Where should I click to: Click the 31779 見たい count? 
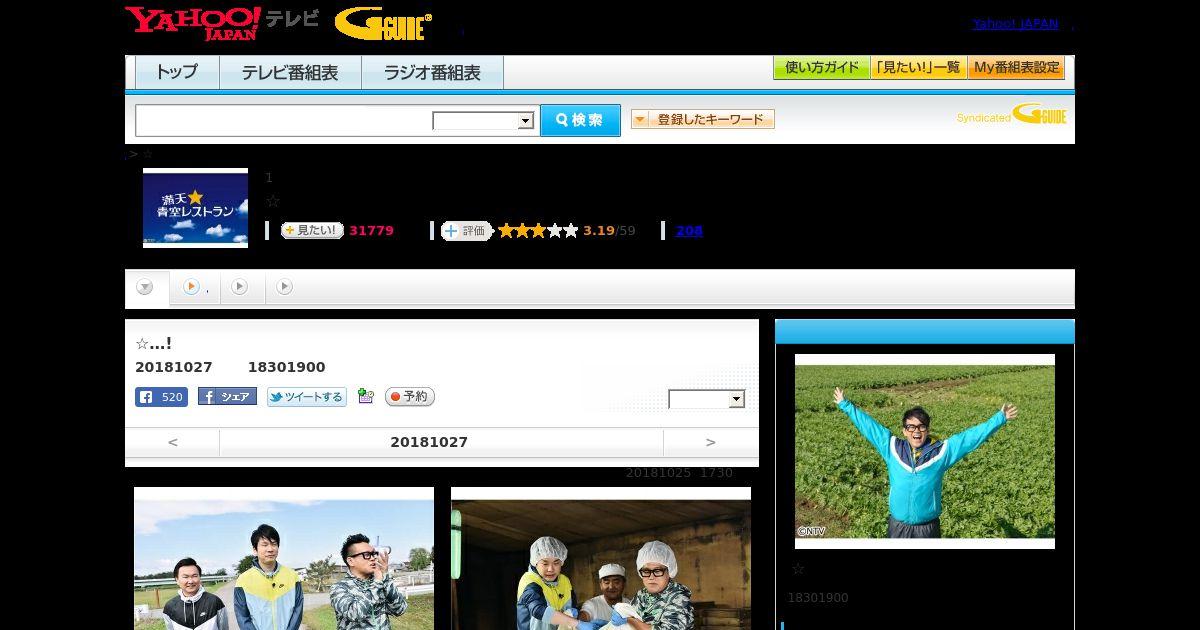pos(371,231)
